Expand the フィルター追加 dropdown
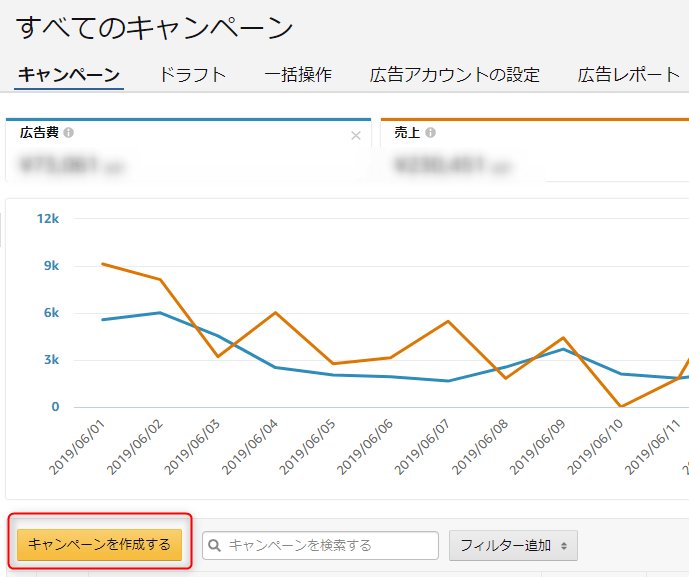This screenshot has height=577, width=689. pos(513,545)
